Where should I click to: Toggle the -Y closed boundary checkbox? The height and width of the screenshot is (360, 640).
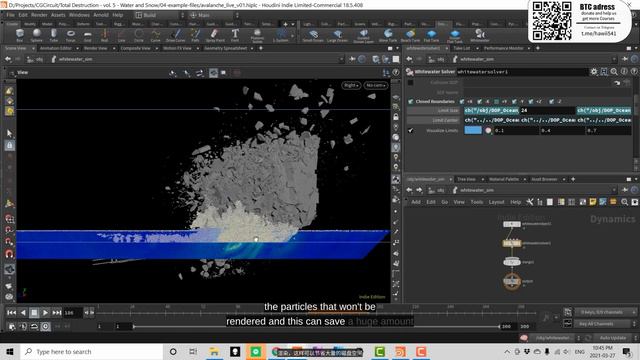click(514, 101)
